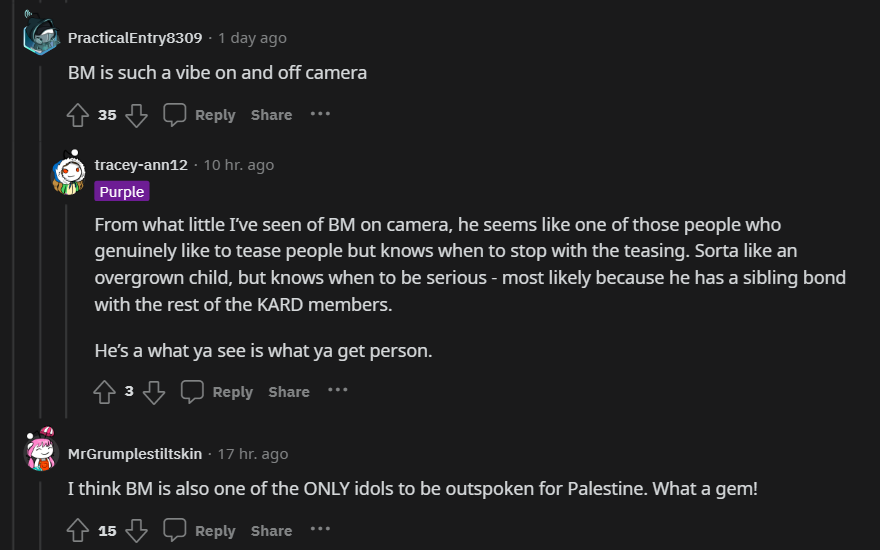The height and width of the screenshot is (550, 880).
Task: Reply to tracey-ann12's comment
Action: point(217,392)
